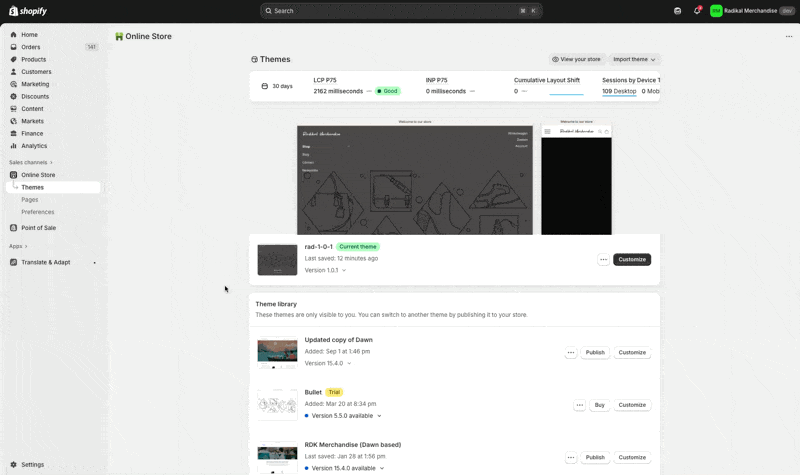Screen dimensions: 800x475
Task: Expand the Apps section
Action: coord(18,246)
